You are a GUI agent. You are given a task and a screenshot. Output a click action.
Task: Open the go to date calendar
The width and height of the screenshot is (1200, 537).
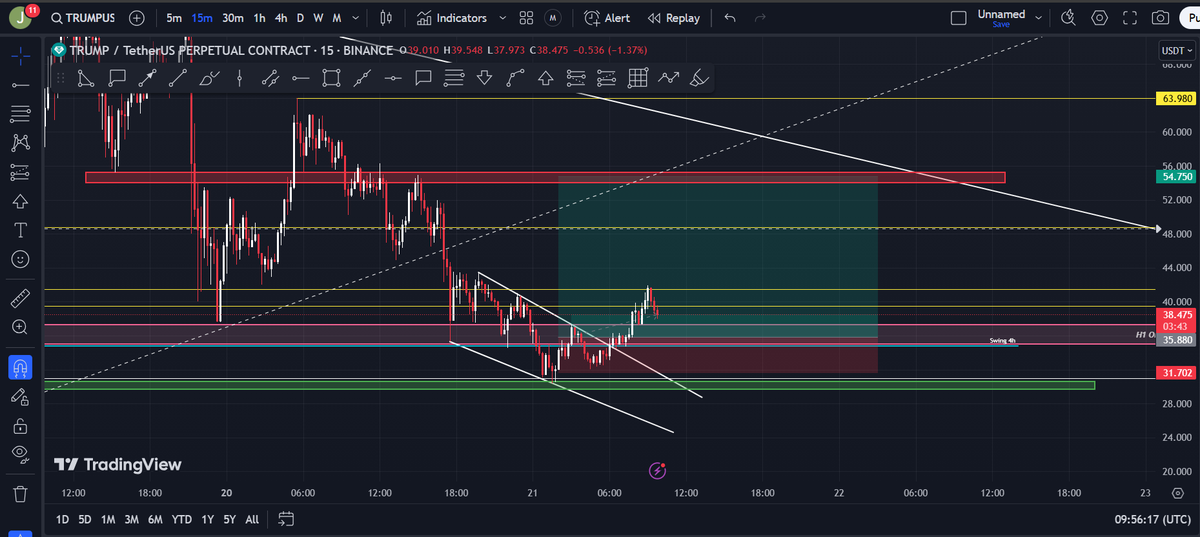[x=286, y=519]
